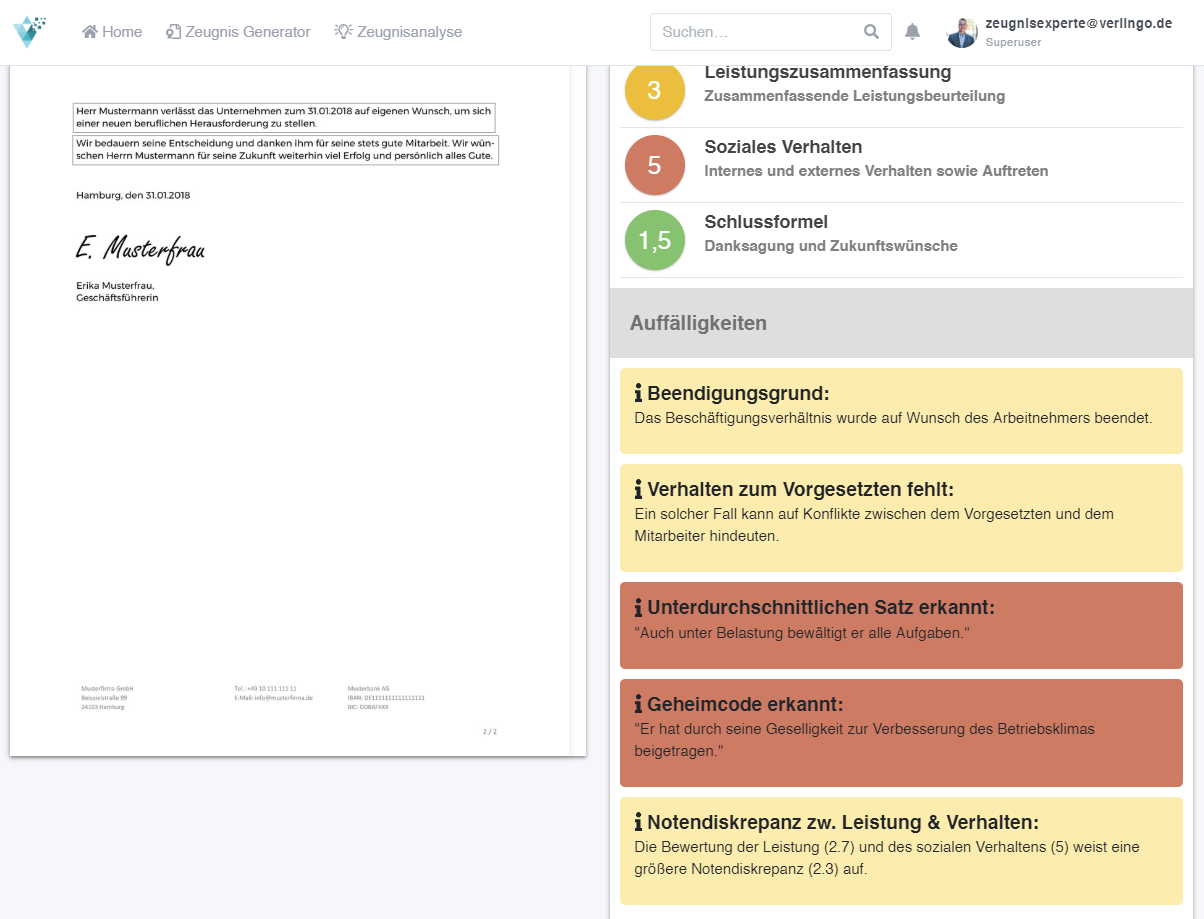
Task: Select the Verhalten zum Vorgesetzten fehlt card
Action: tap(901, 518)
